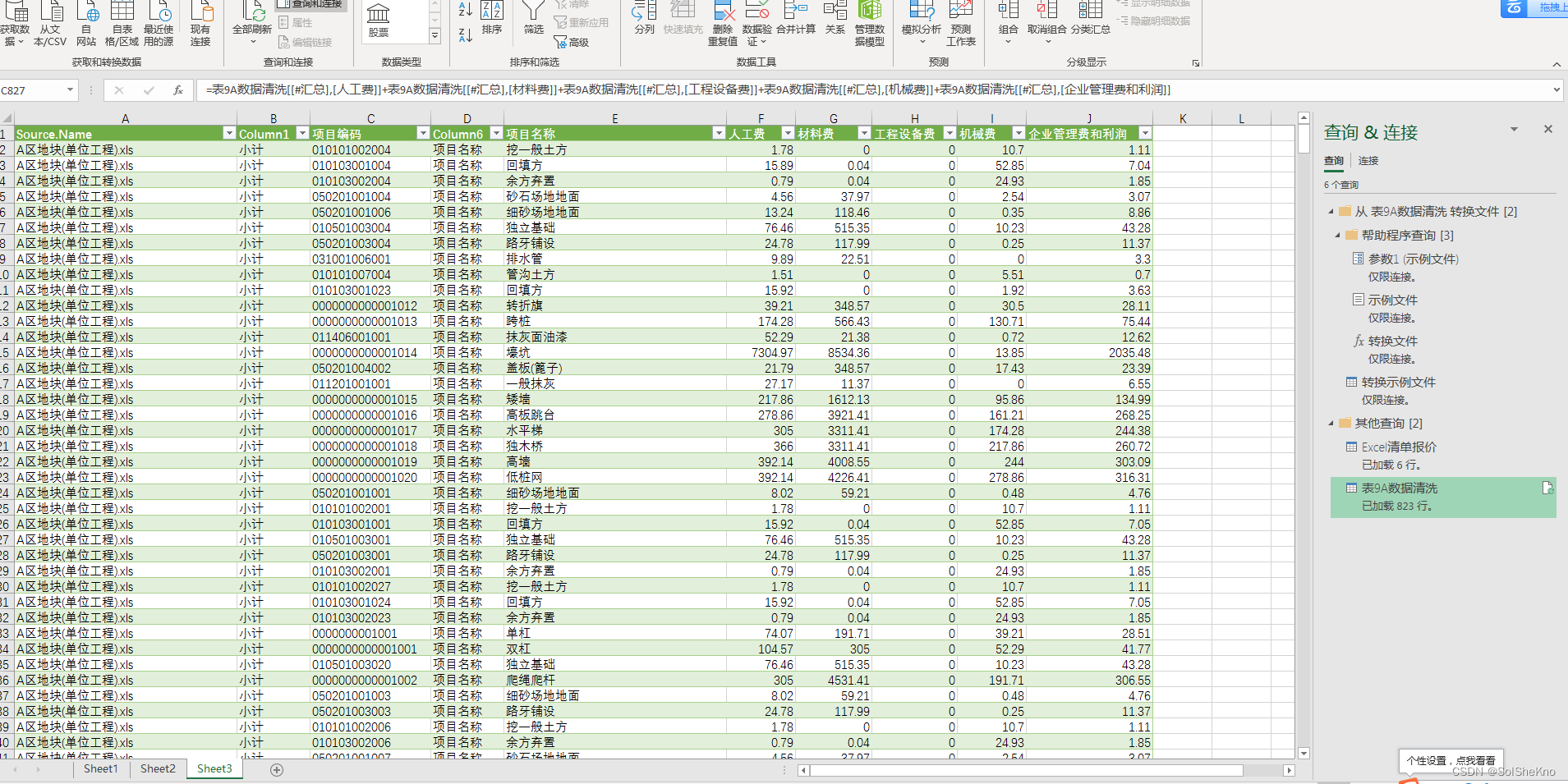Select the 查询 tab in pane
This screenshot has width=1568, height=784.
tap(1334, 161)
